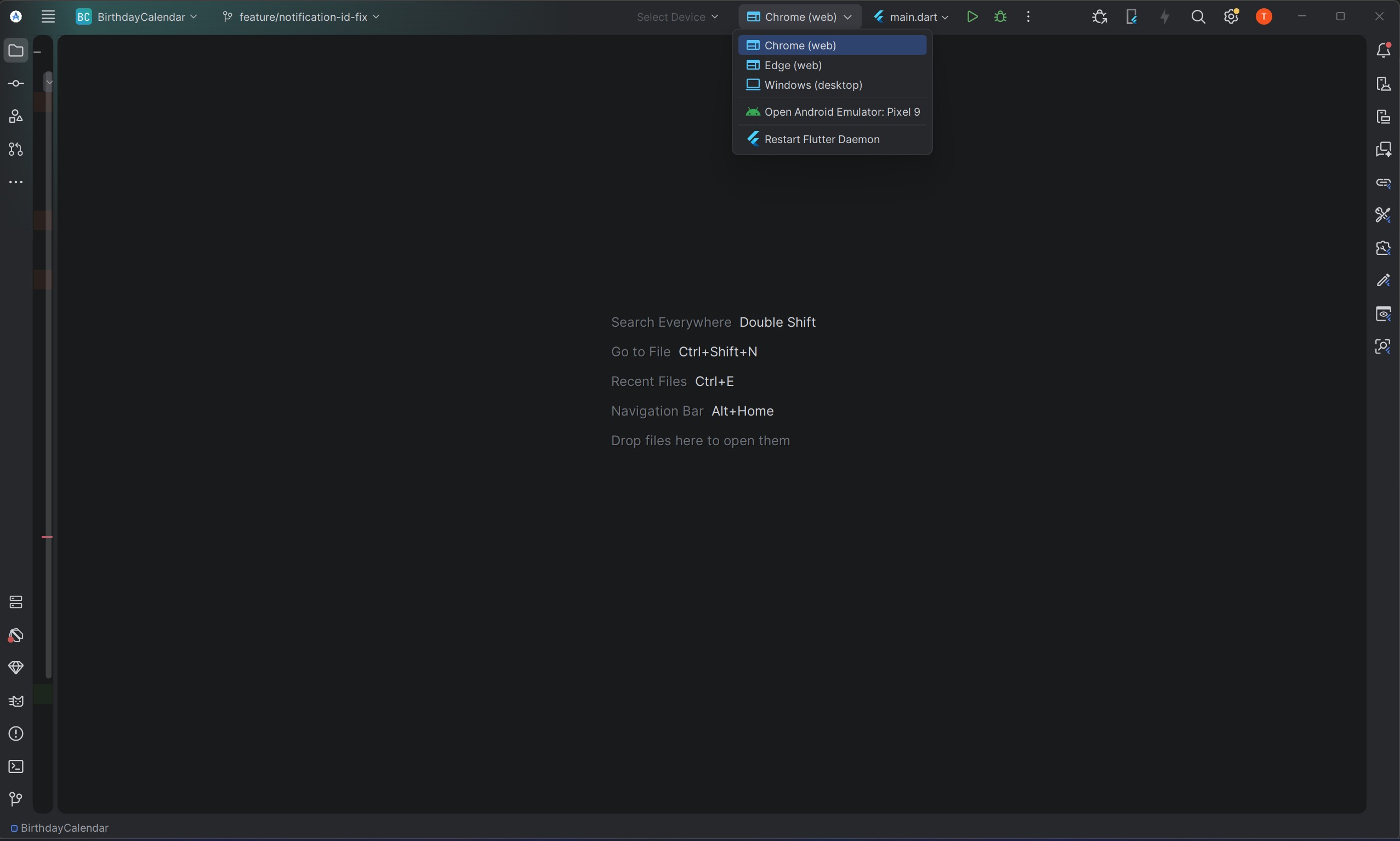Screen dimensions: 1400x841
Task: Open the hamburger main menu
Action: coord(48,17)
